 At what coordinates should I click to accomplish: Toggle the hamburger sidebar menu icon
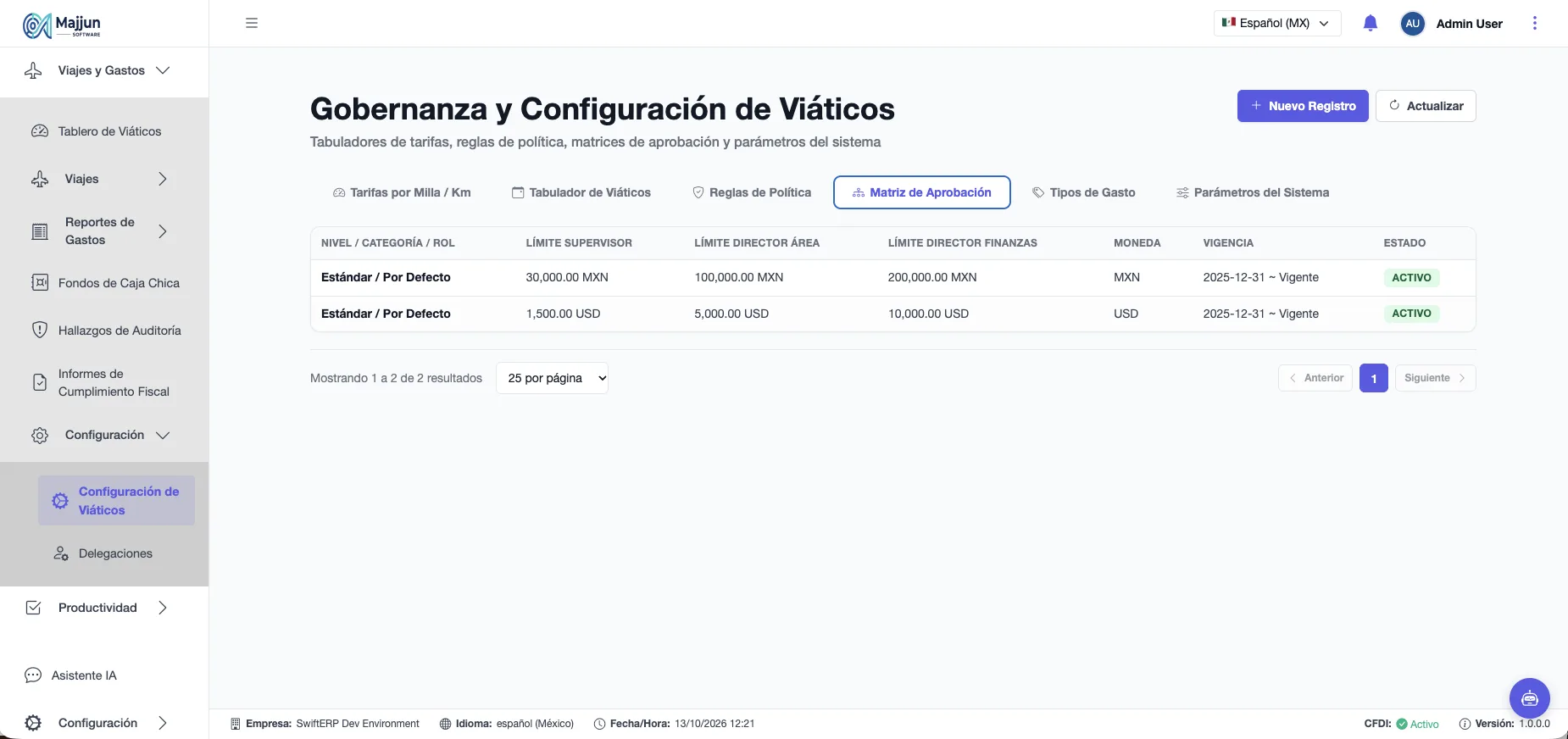click(x=252, y=23)
